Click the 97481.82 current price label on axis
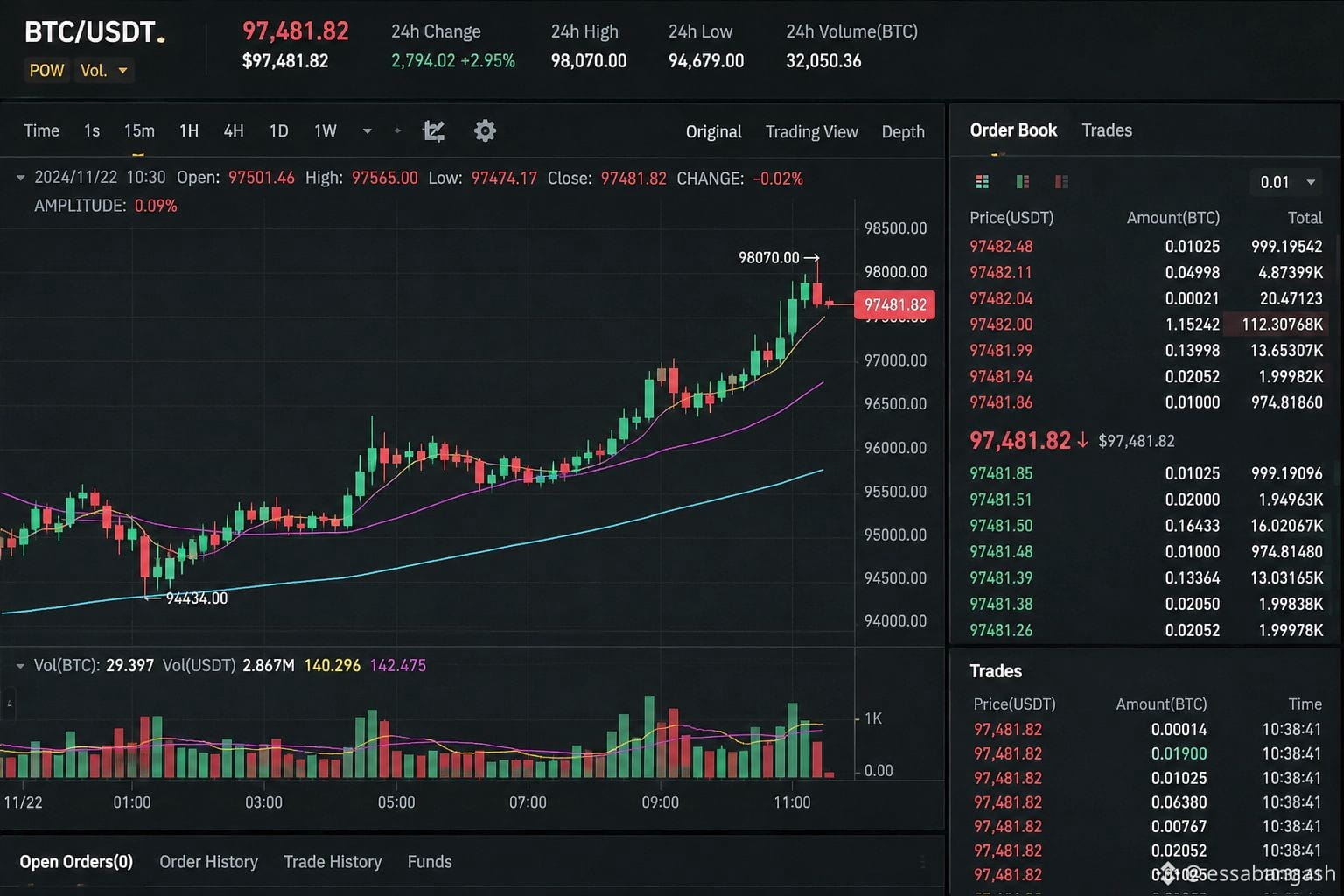 [894, 304]
